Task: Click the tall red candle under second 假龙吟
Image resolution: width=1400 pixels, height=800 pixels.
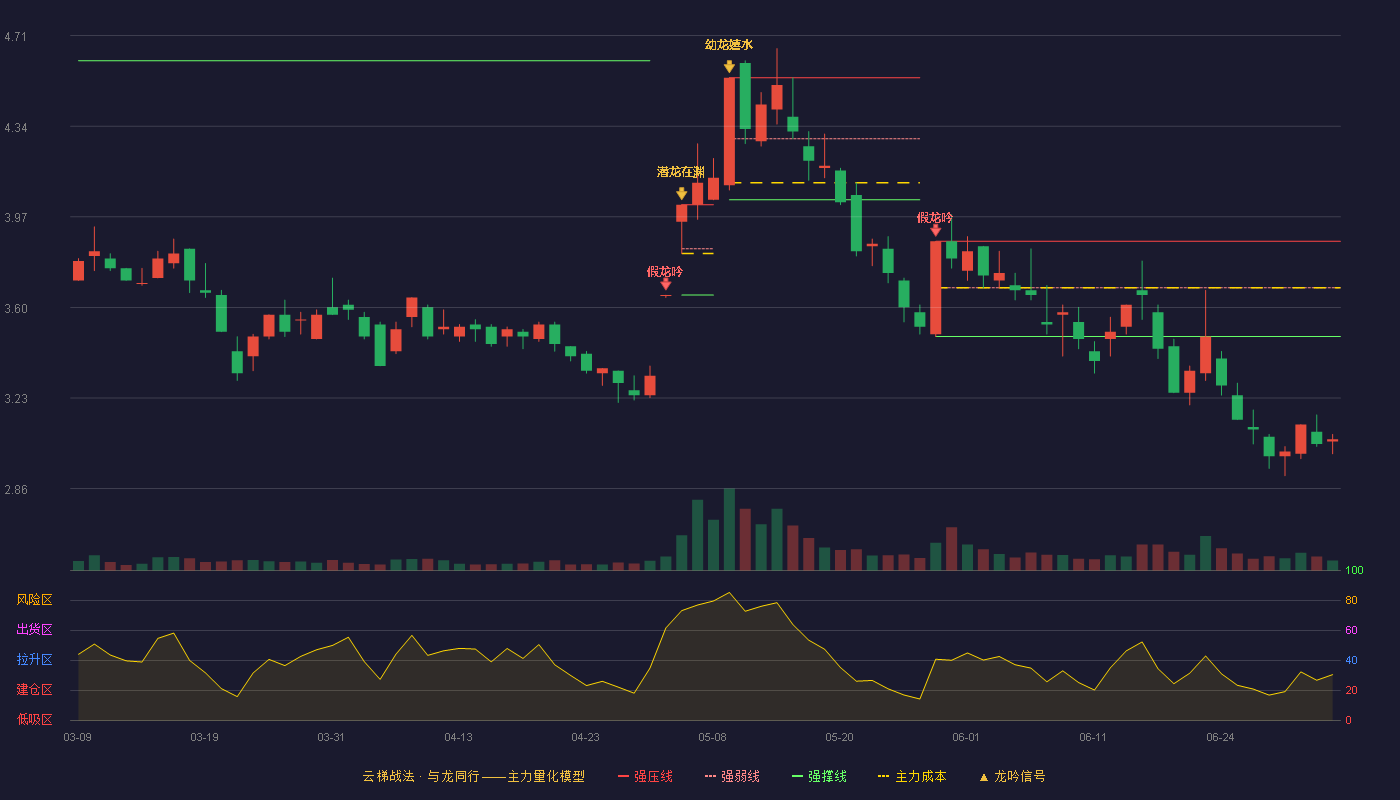Action: point(935,287)
